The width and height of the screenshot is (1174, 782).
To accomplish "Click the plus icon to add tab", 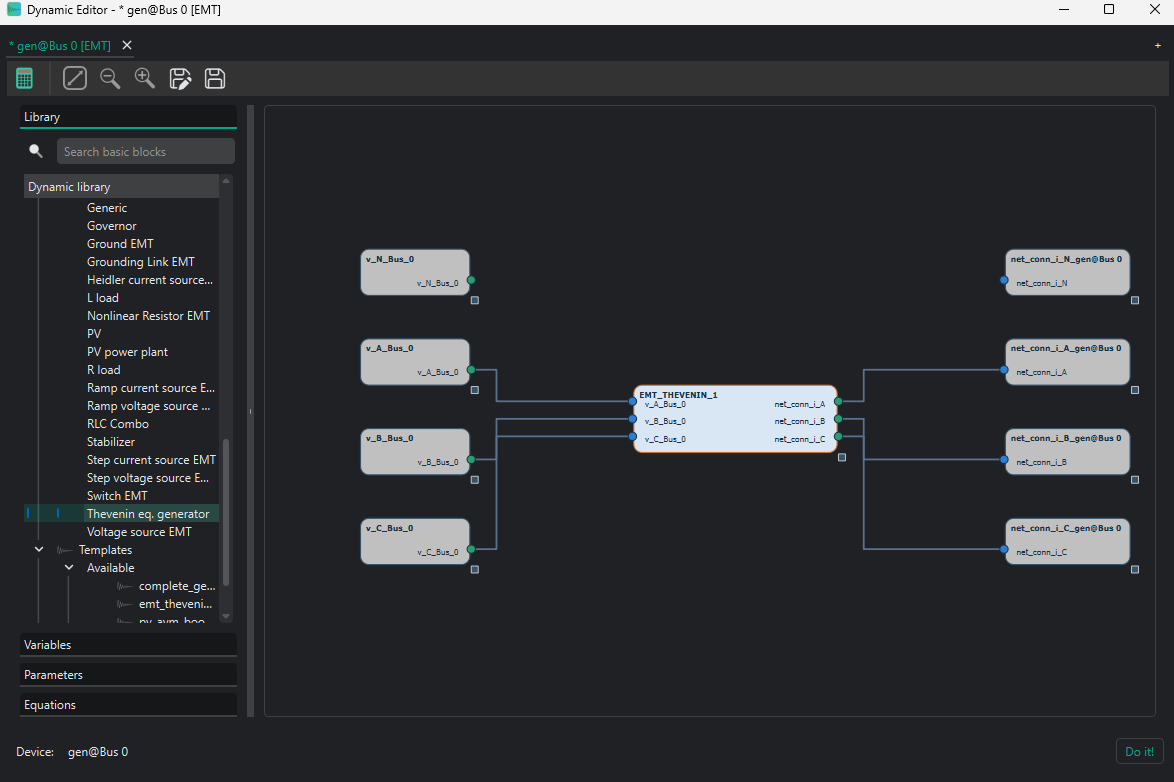I will tap(1158, 46).
